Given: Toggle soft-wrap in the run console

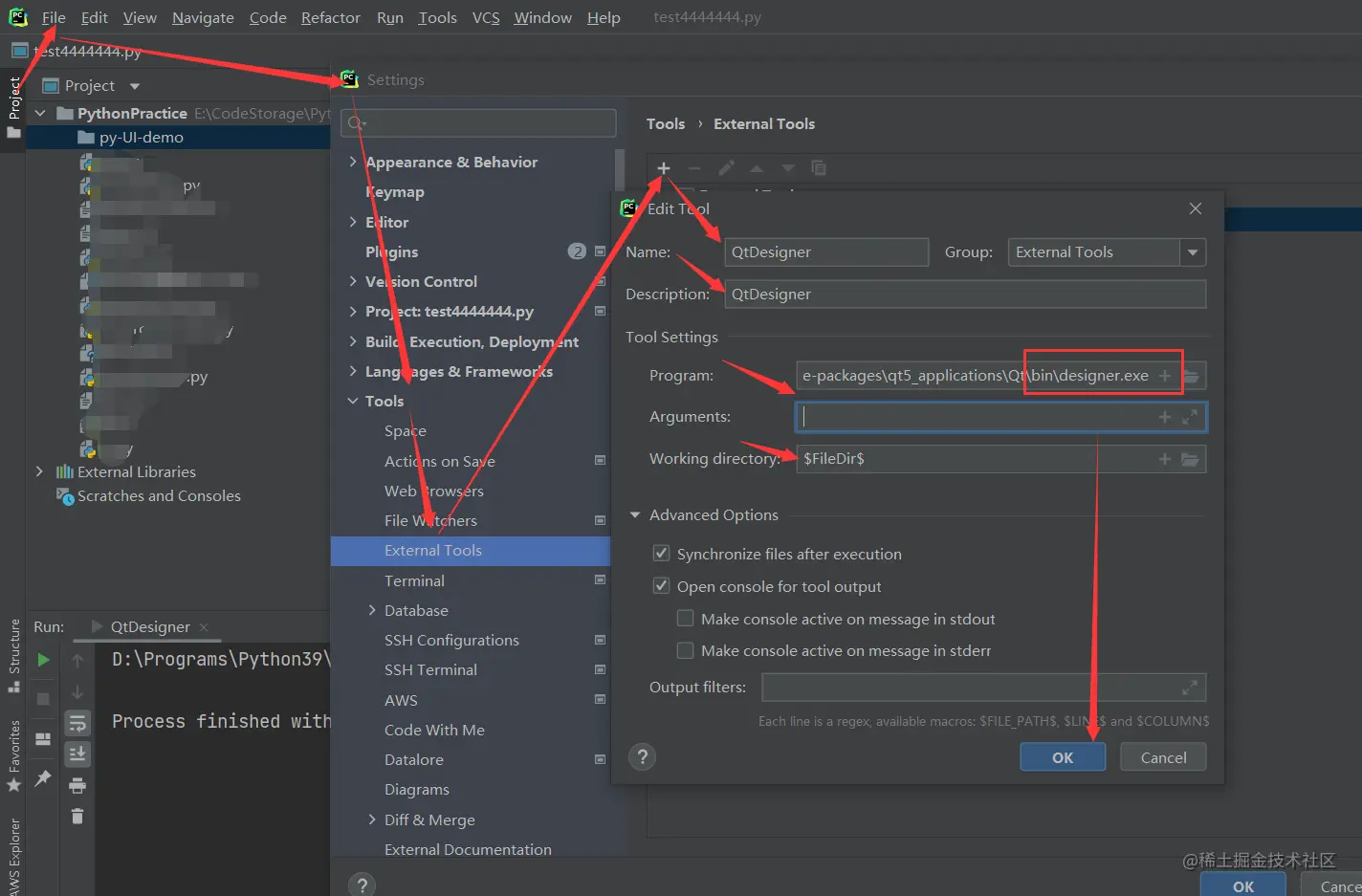Looking at the screenshot, I should [x=77, y=724].
